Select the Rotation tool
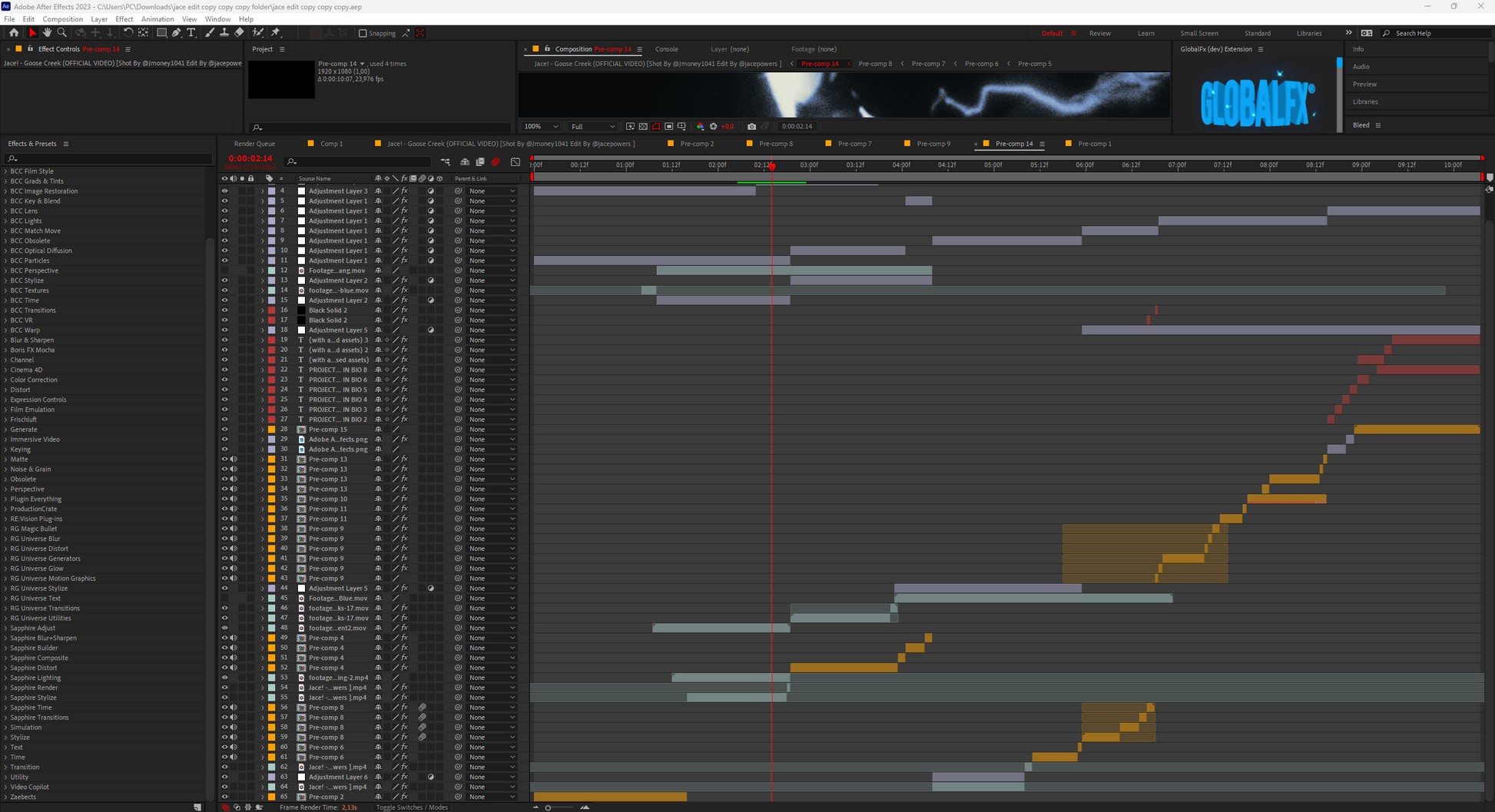 (128, 33)
